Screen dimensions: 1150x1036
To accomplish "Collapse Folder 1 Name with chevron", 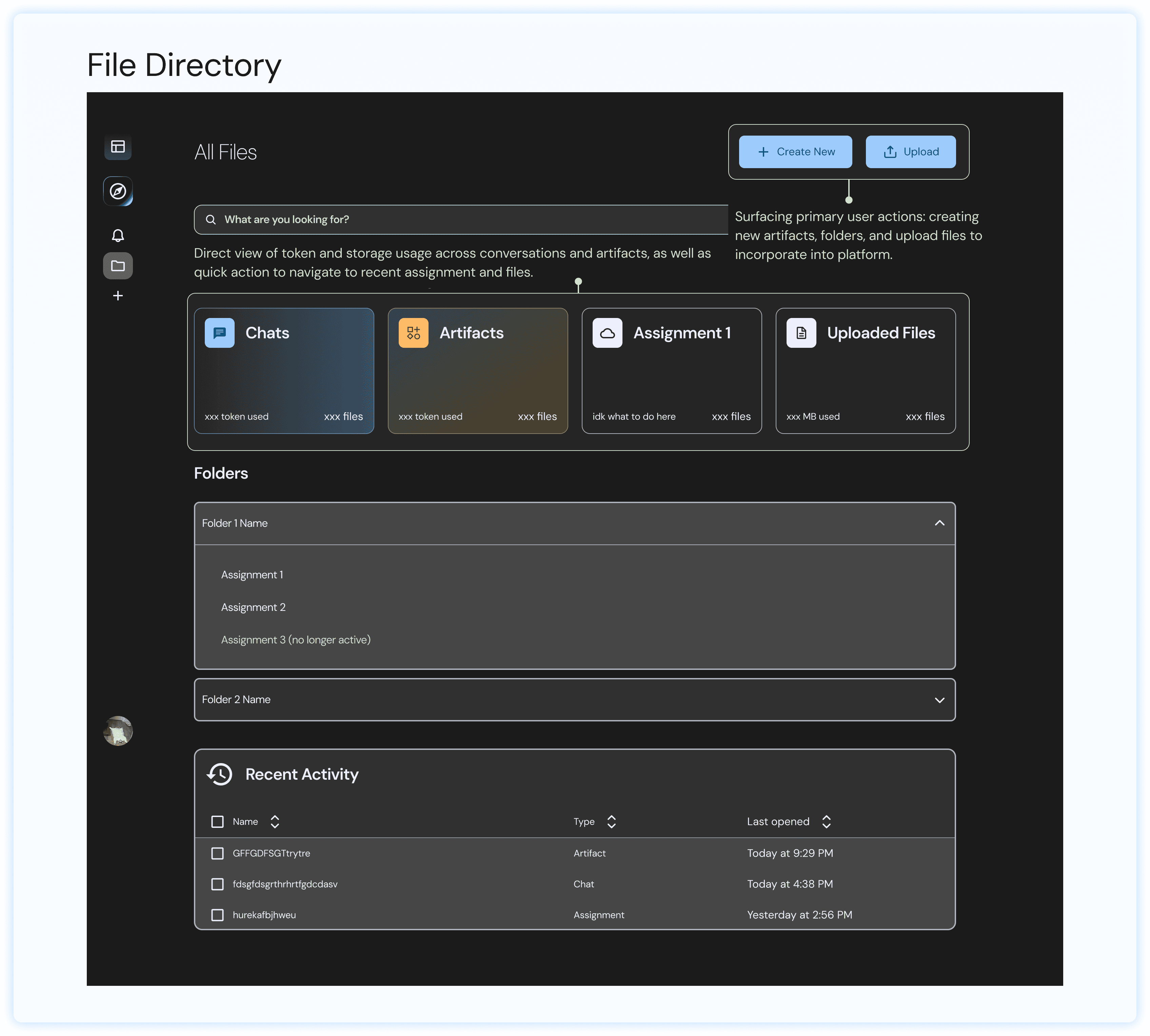I will 939,523.
